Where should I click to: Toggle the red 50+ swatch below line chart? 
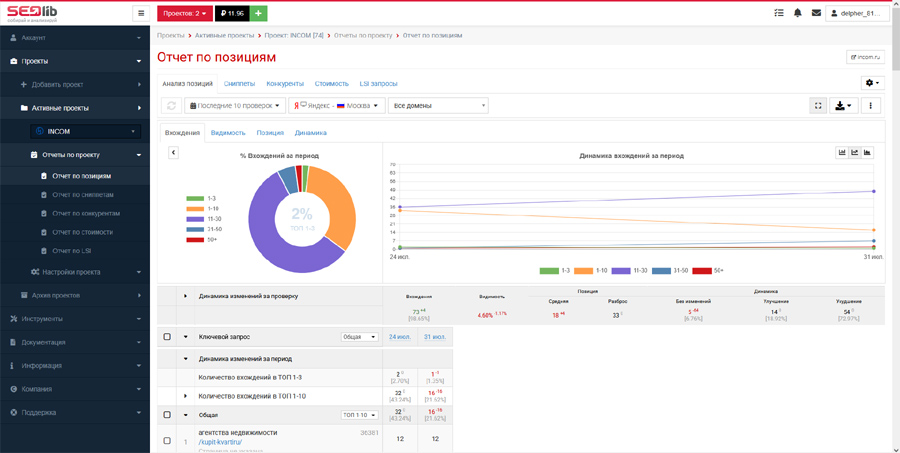[702, 270]
